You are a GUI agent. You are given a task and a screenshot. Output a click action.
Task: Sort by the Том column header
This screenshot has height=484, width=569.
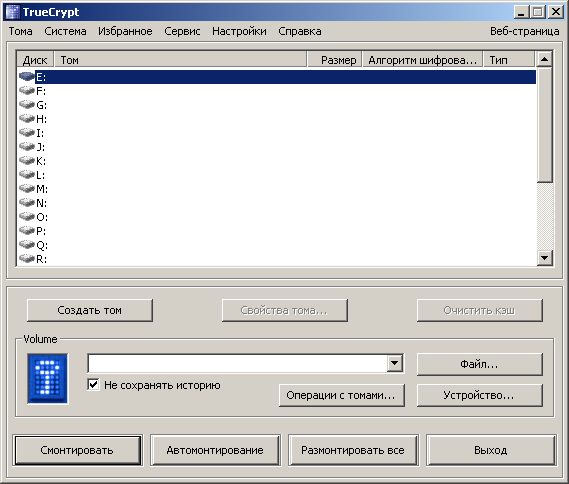click(180, 60)
